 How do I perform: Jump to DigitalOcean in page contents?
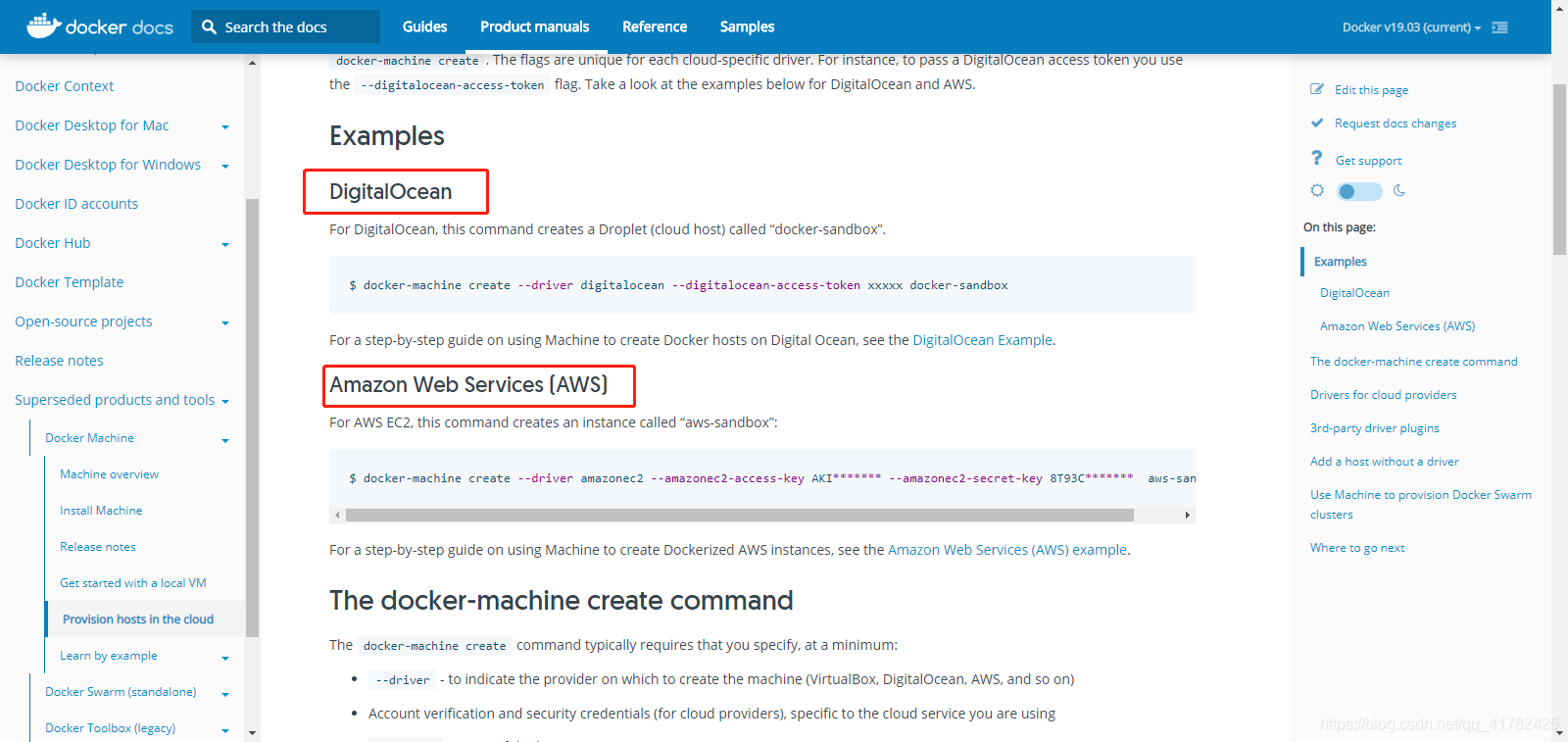click(x=1354, y=293)
